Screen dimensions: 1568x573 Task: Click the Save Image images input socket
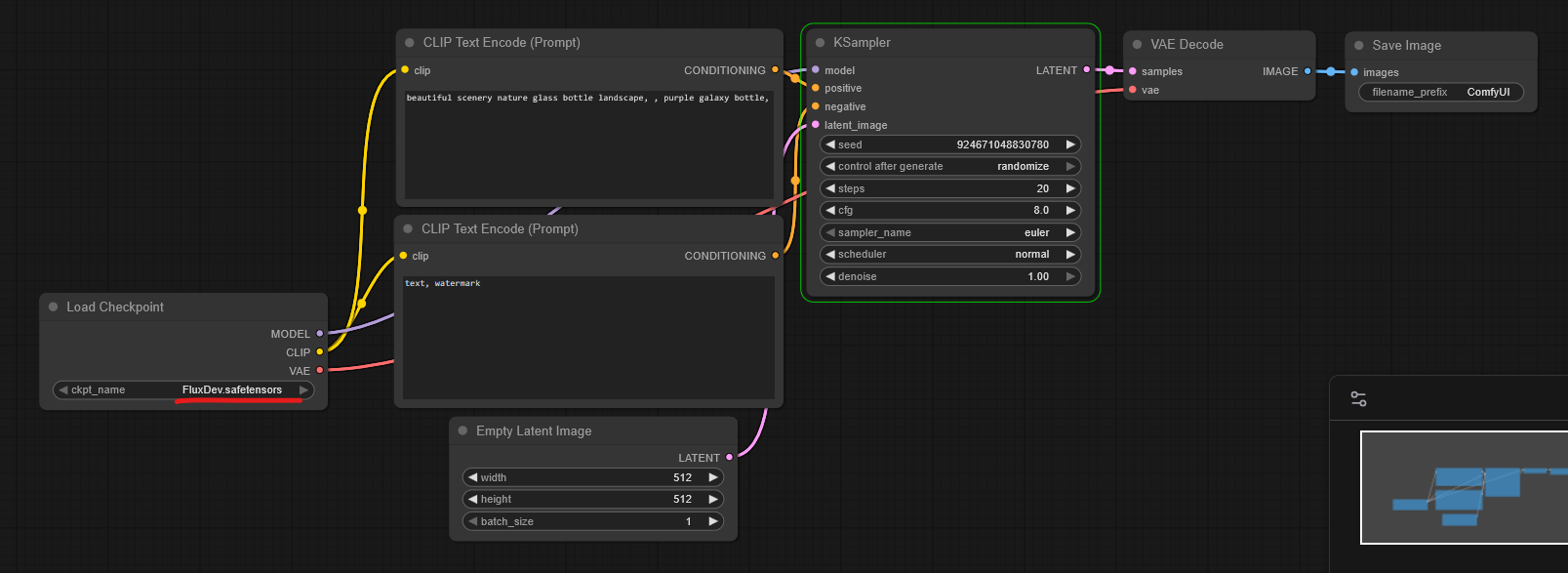point(1354,72)
